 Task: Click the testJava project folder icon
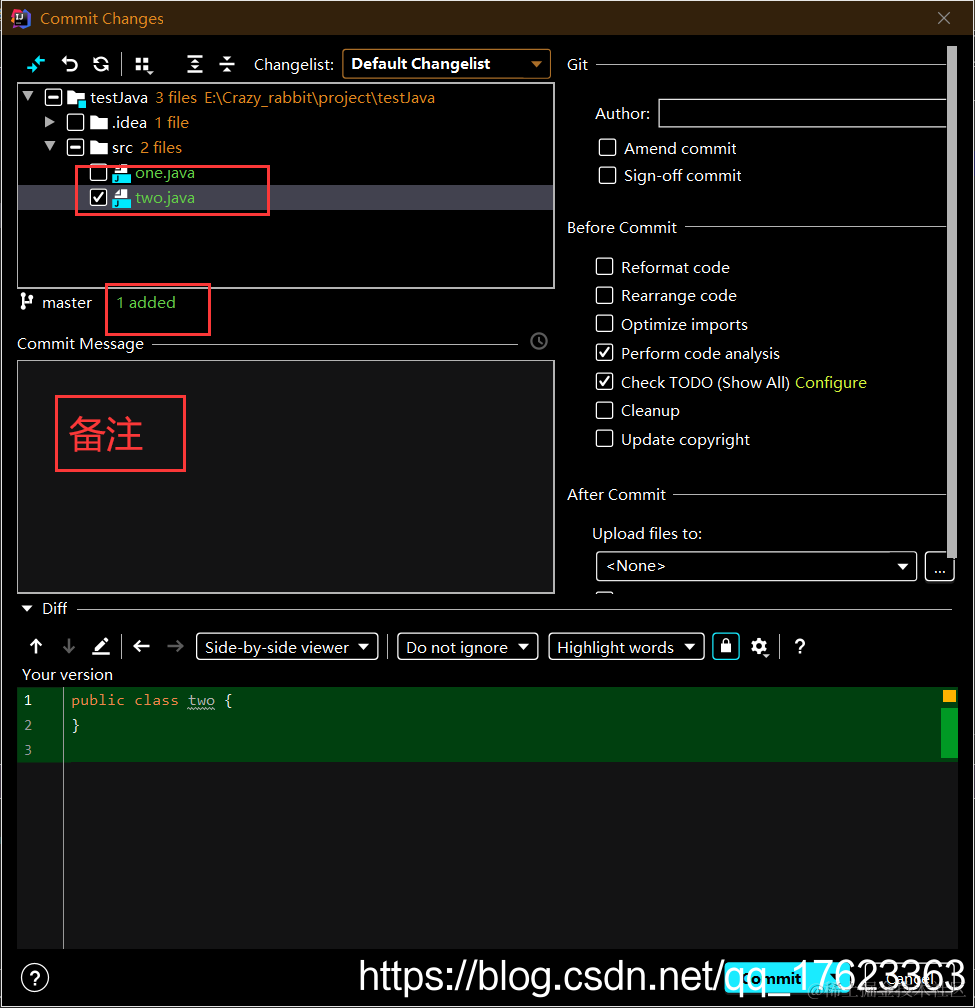click(x=76, y=98)
